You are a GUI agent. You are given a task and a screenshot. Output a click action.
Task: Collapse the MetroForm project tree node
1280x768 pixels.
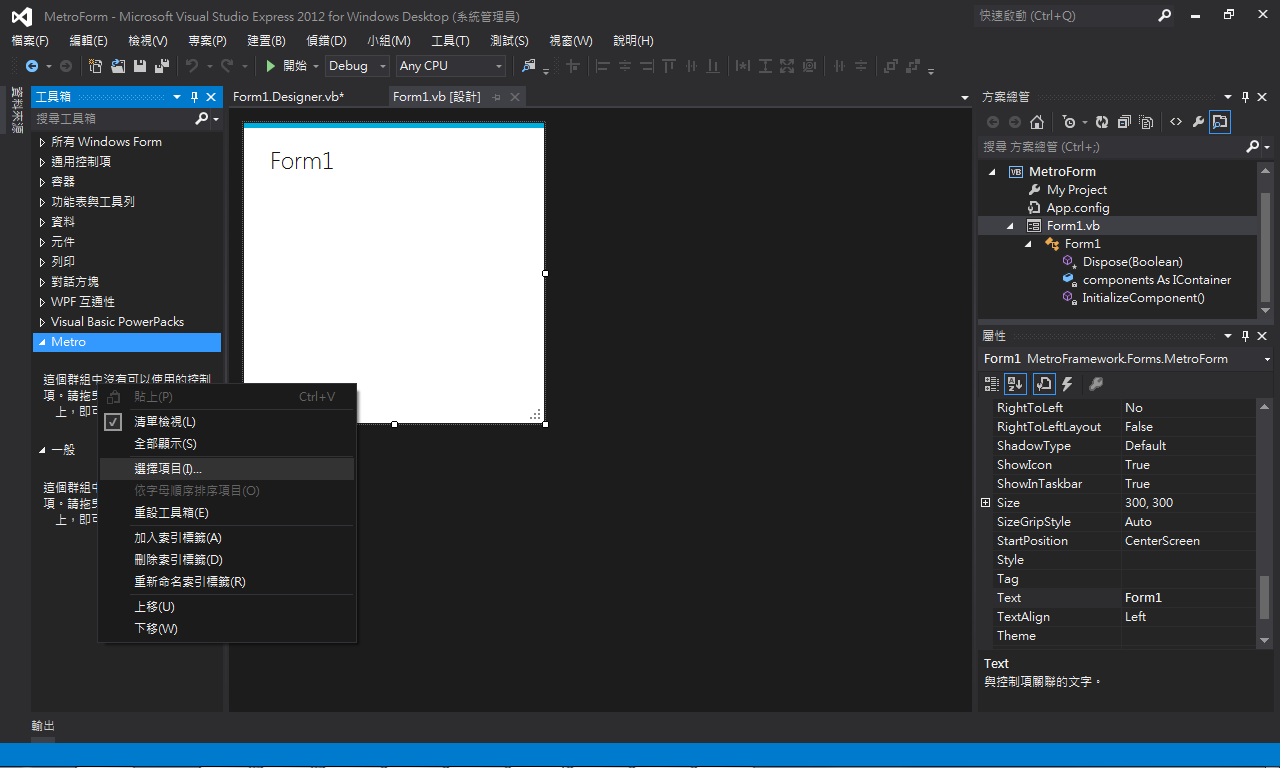click(x=992, y=172)
